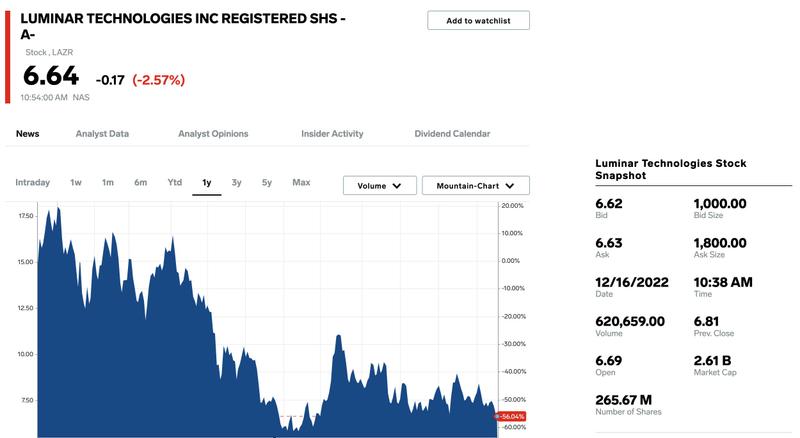Select the 1y chart range
The width and height of the screenshot is (800, 438).
click(x=207, y=183)
